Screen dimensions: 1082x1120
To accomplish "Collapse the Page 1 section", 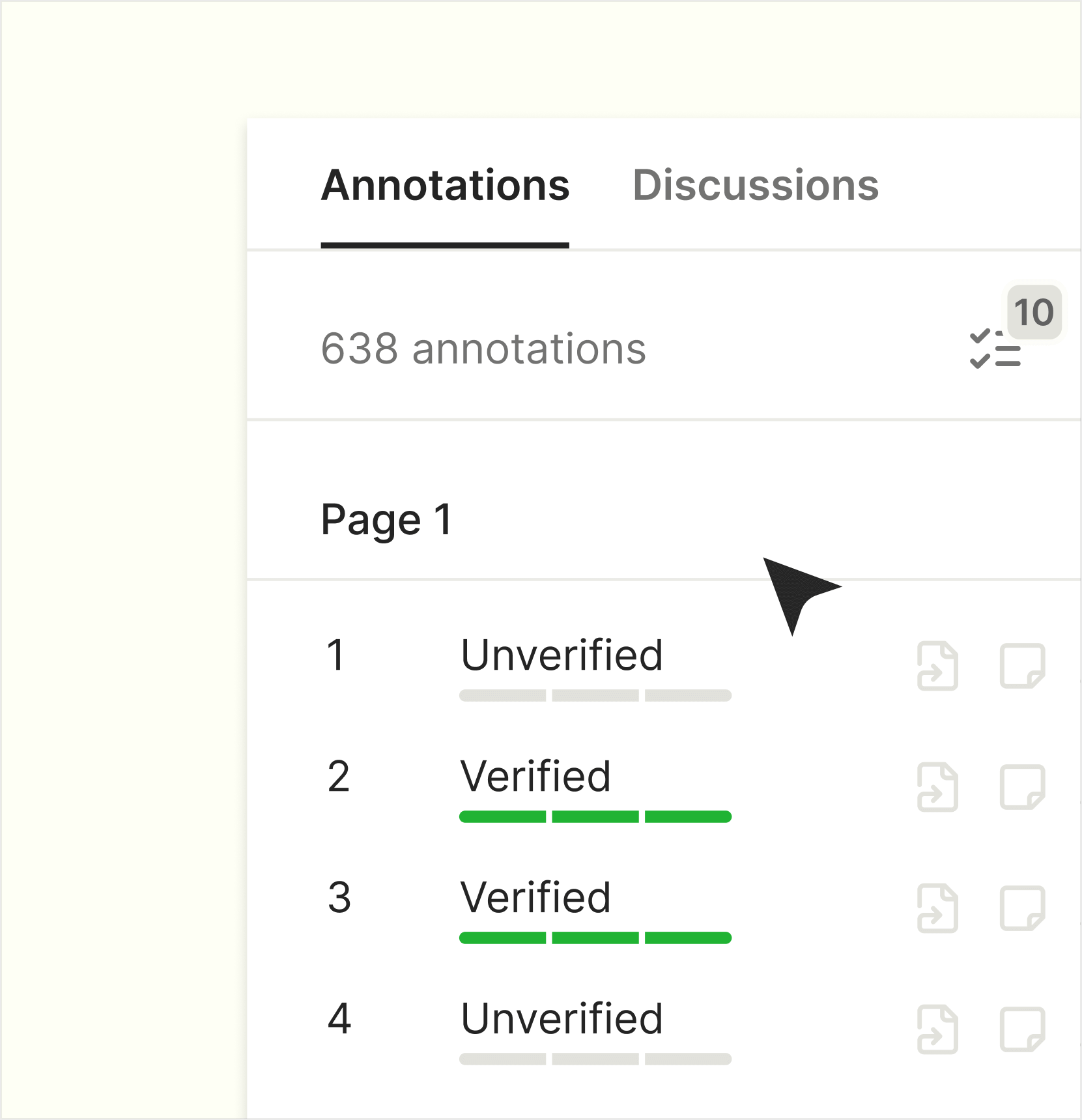I will tap(388, 519).
